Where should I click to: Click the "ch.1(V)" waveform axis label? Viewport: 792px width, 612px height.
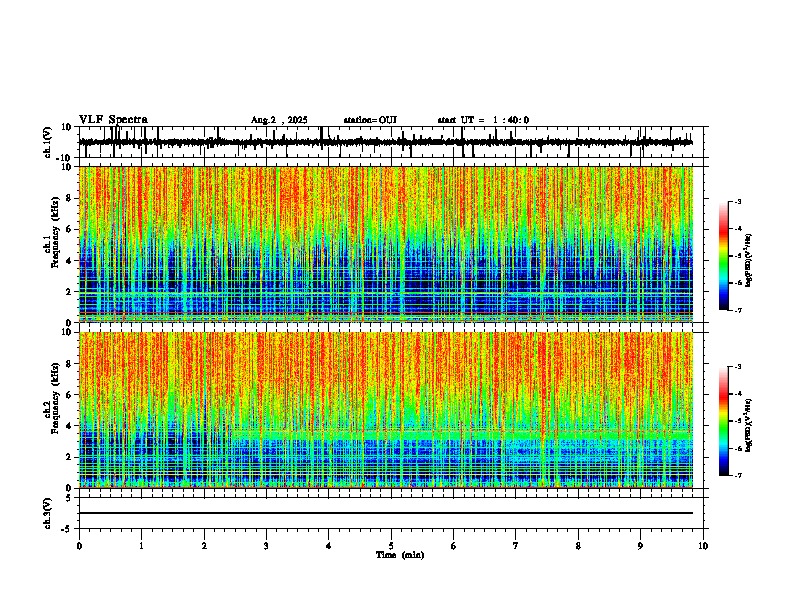click(48, 142)
